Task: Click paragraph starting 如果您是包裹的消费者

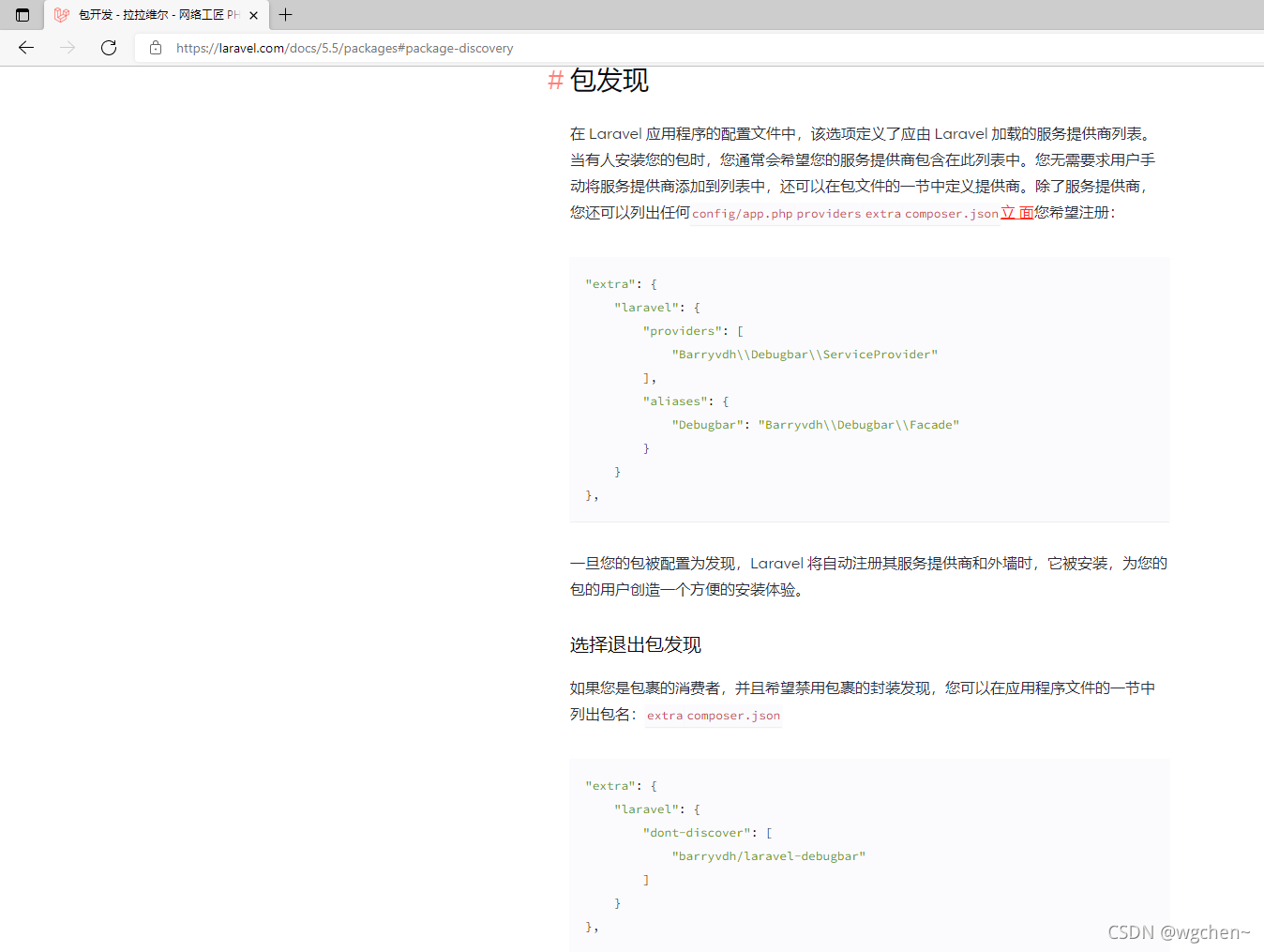Action: [x=863, y=702]
